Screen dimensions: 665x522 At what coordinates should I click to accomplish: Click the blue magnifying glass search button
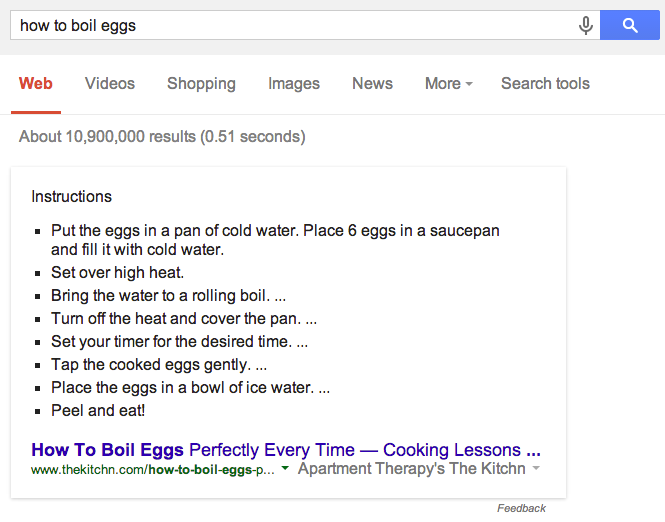(x=630, y=25)
